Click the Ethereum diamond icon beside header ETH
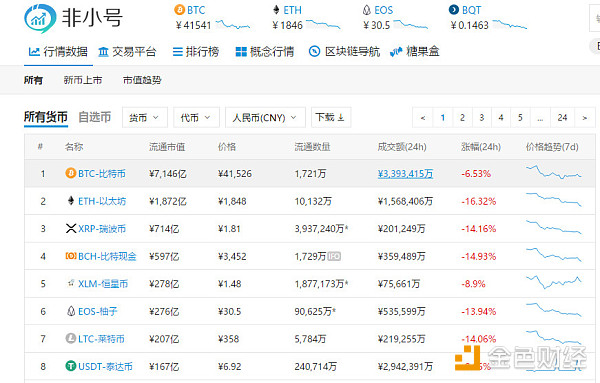600x383 pixels. coord(276,10)
